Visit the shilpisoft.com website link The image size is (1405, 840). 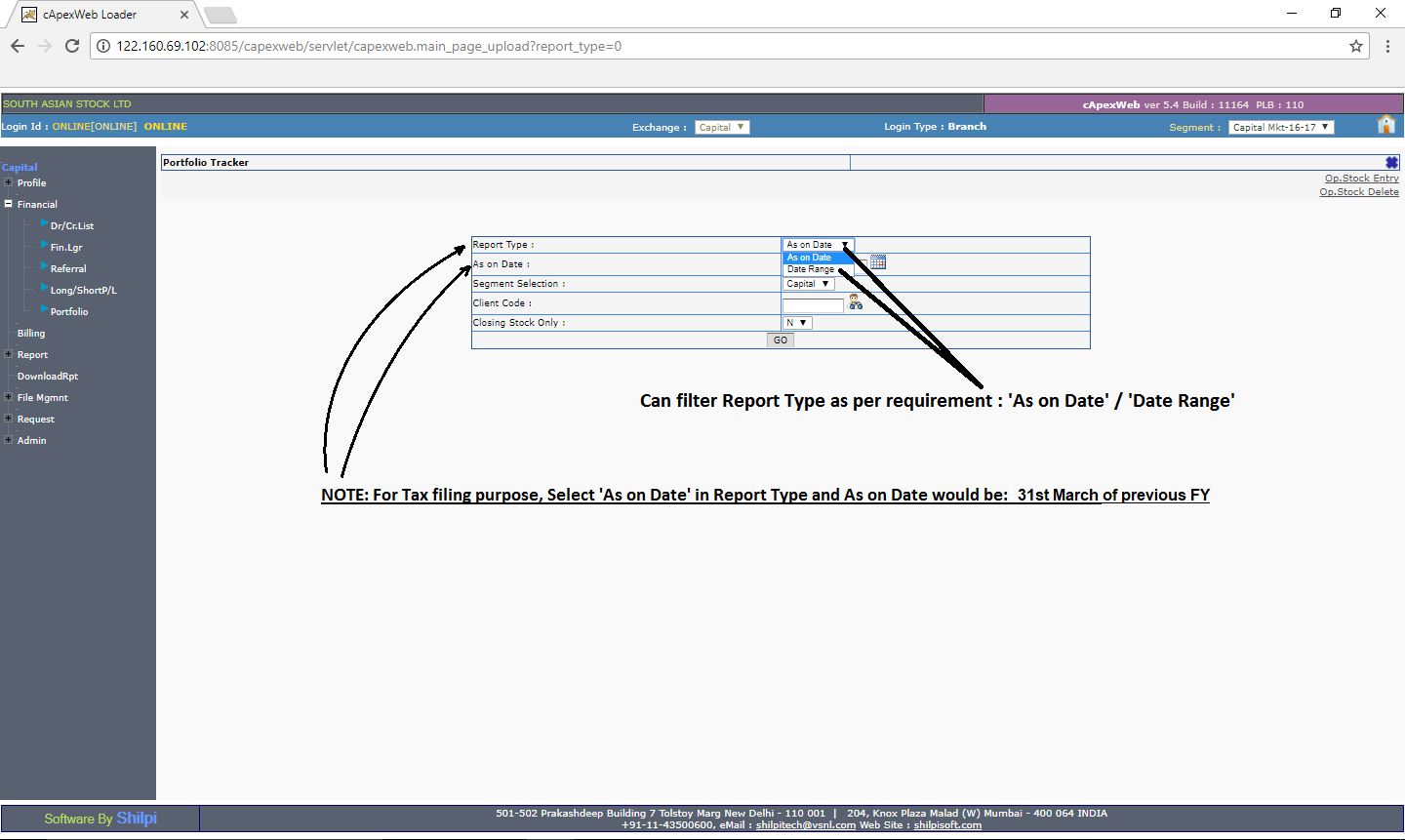click(947, 825)
